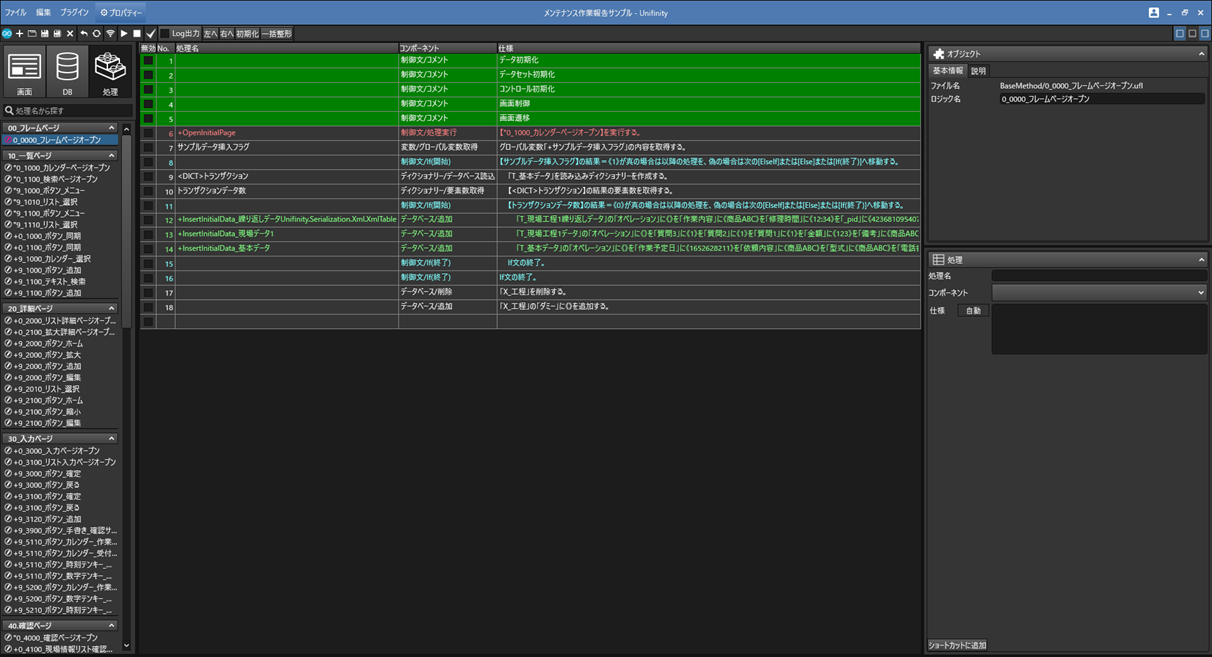Open the user account icon in title bar

[x=1153, y=13]
